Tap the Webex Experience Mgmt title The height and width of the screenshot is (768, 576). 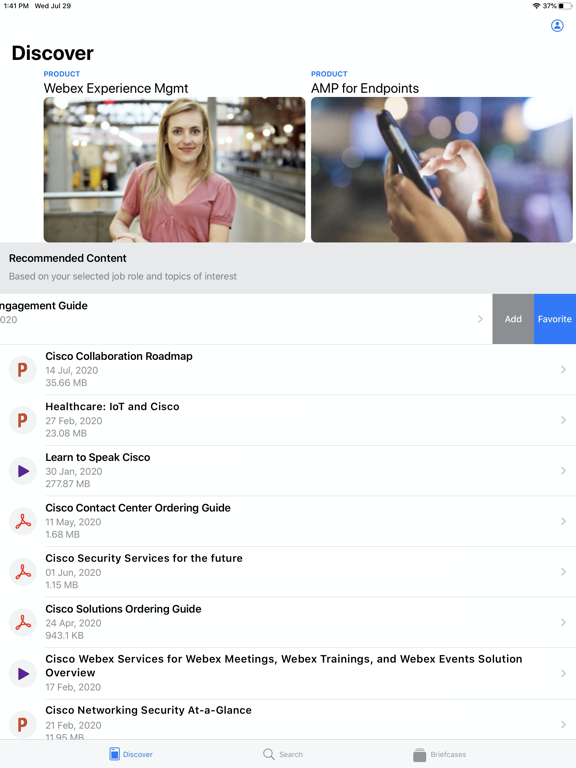pos(116,88)
